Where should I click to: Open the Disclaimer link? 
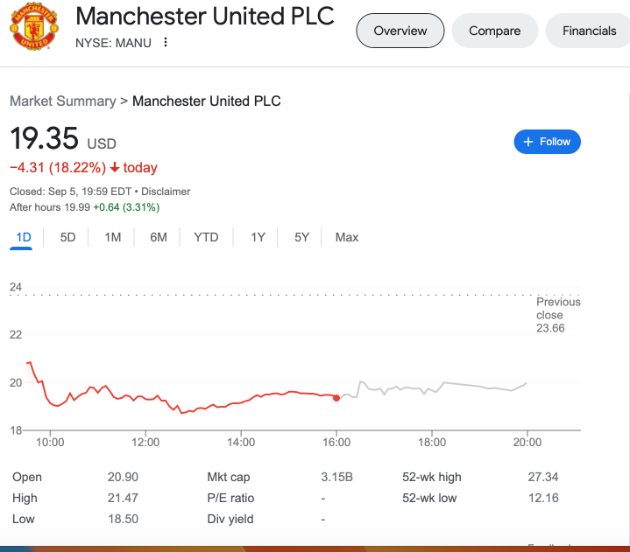pyautogui.click(x=166, y=191)
